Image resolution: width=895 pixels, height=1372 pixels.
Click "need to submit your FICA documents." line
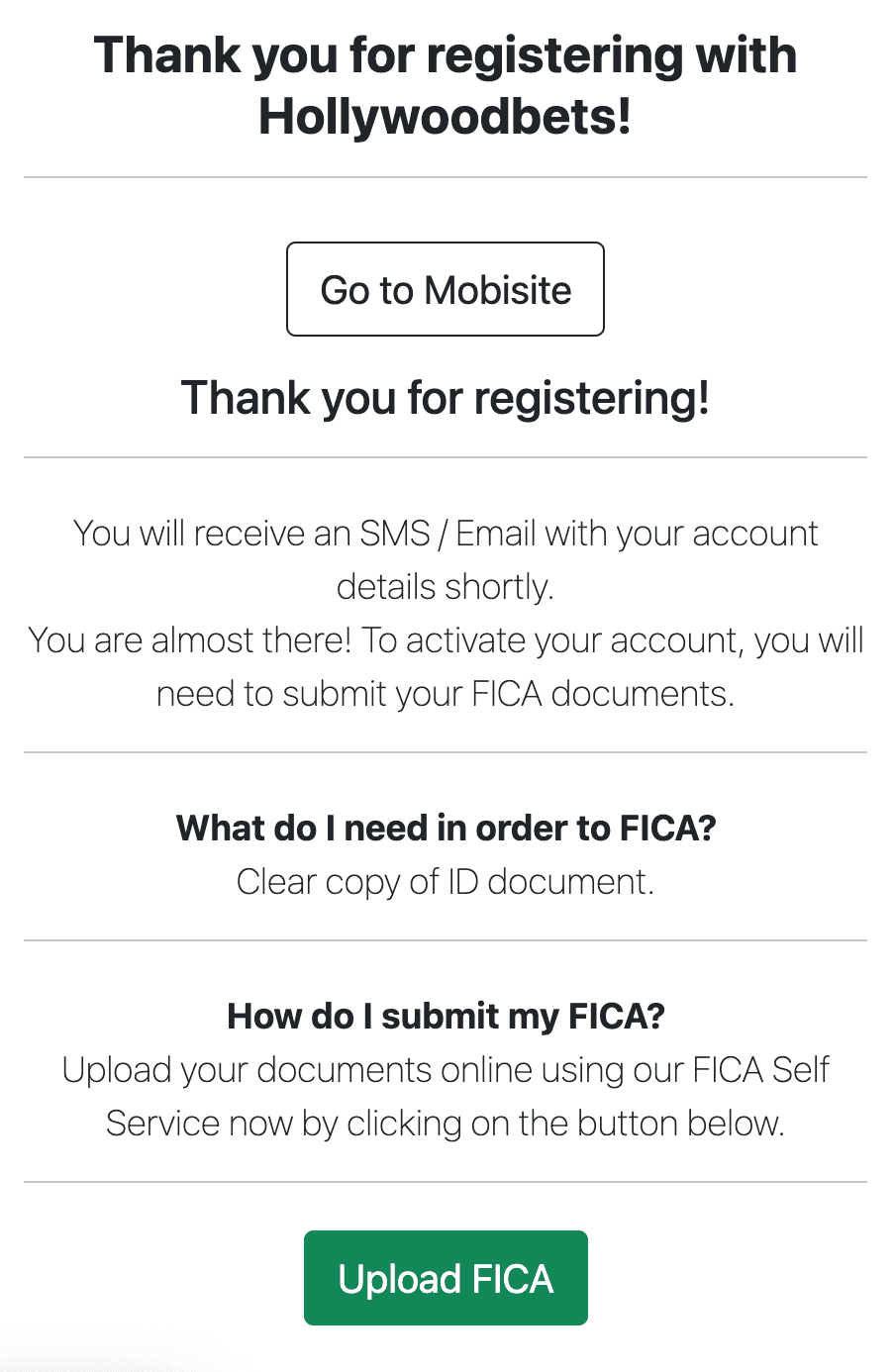[x=446, y=694]
